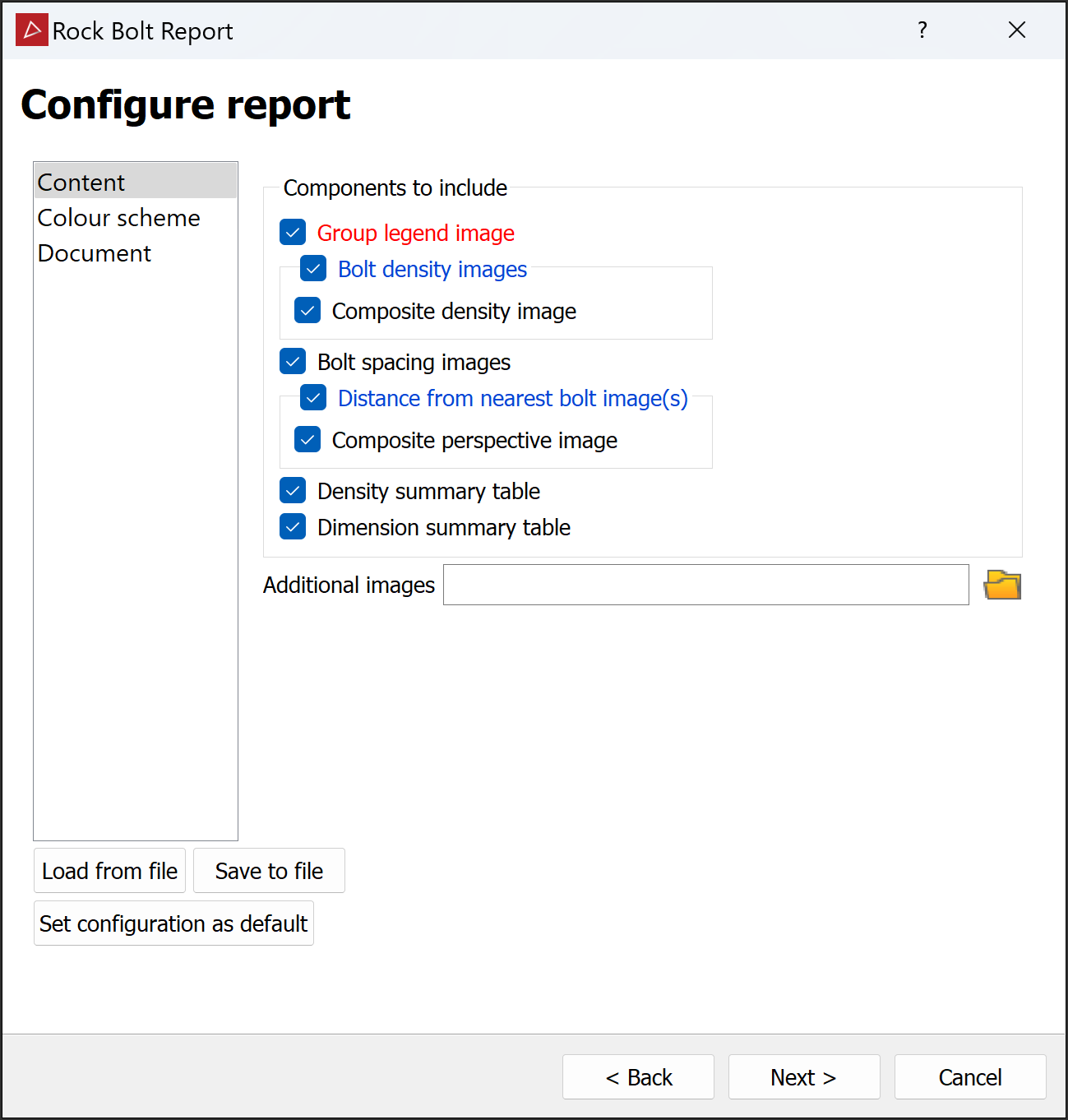Click the Rock Bolt Report app icon
The image size is (1068, 1120).
(32, 30)
